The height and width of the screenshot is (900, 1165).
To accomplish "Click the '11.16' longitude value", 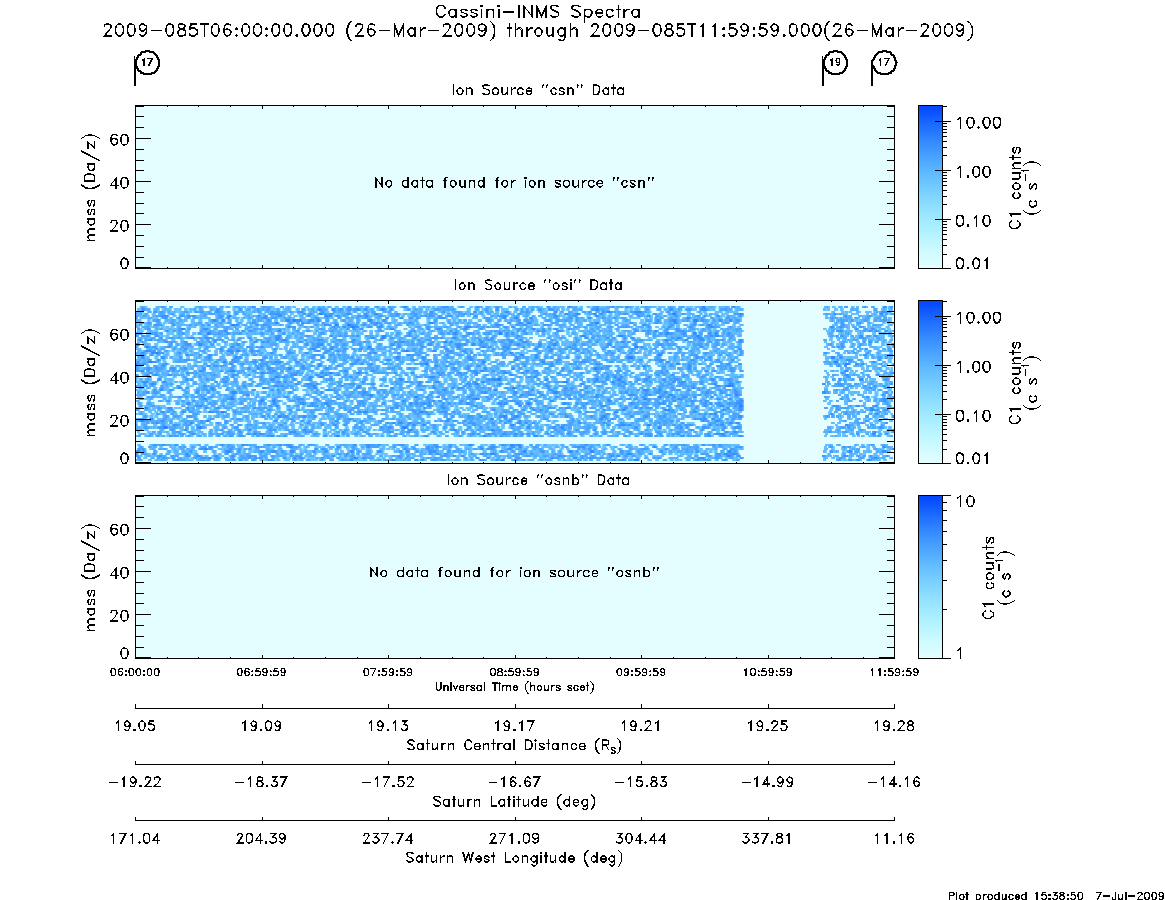I will point(894,838).
